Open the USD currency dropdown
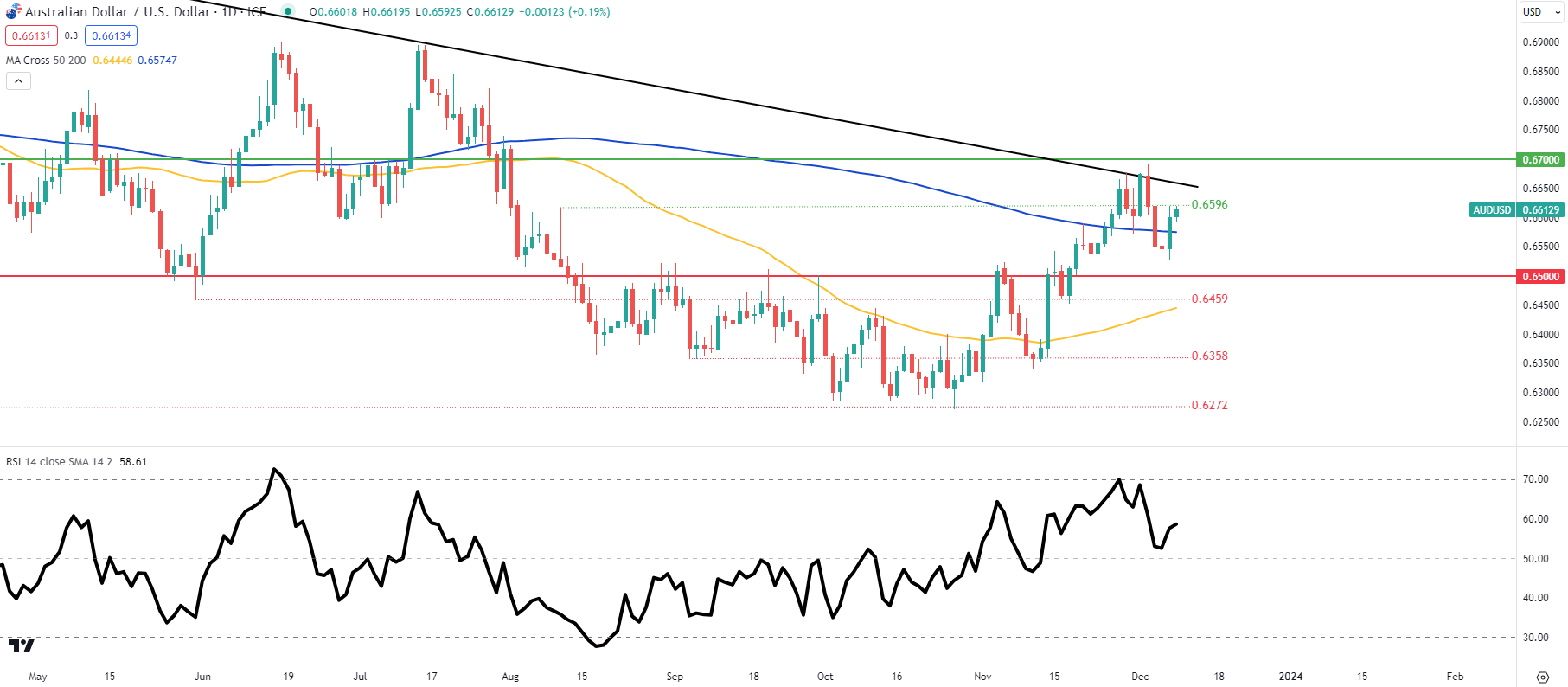 pyautogui.click(x=1542, y=11)
